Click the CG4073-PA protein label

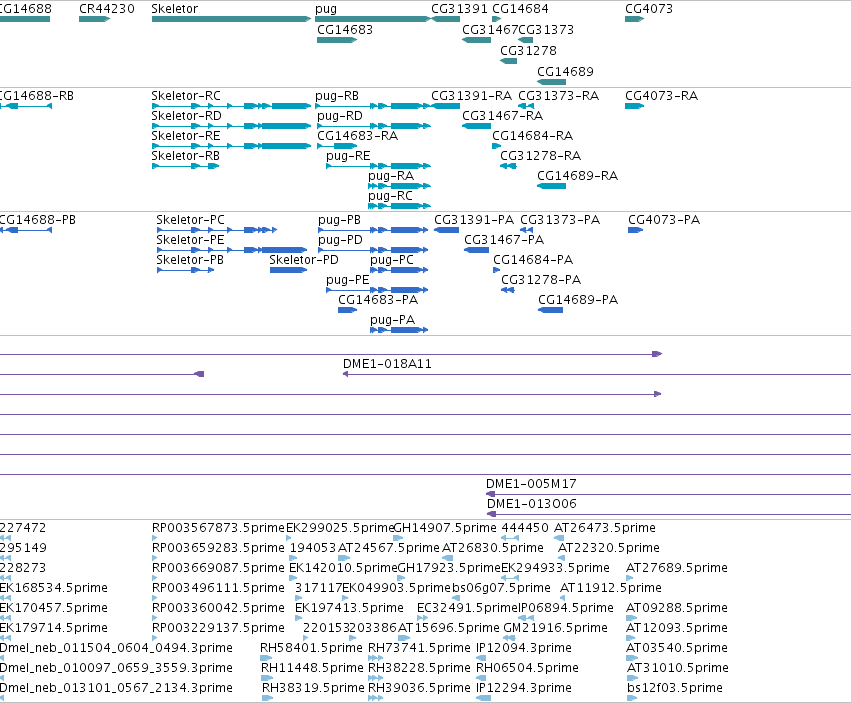[x=664, y=220]
